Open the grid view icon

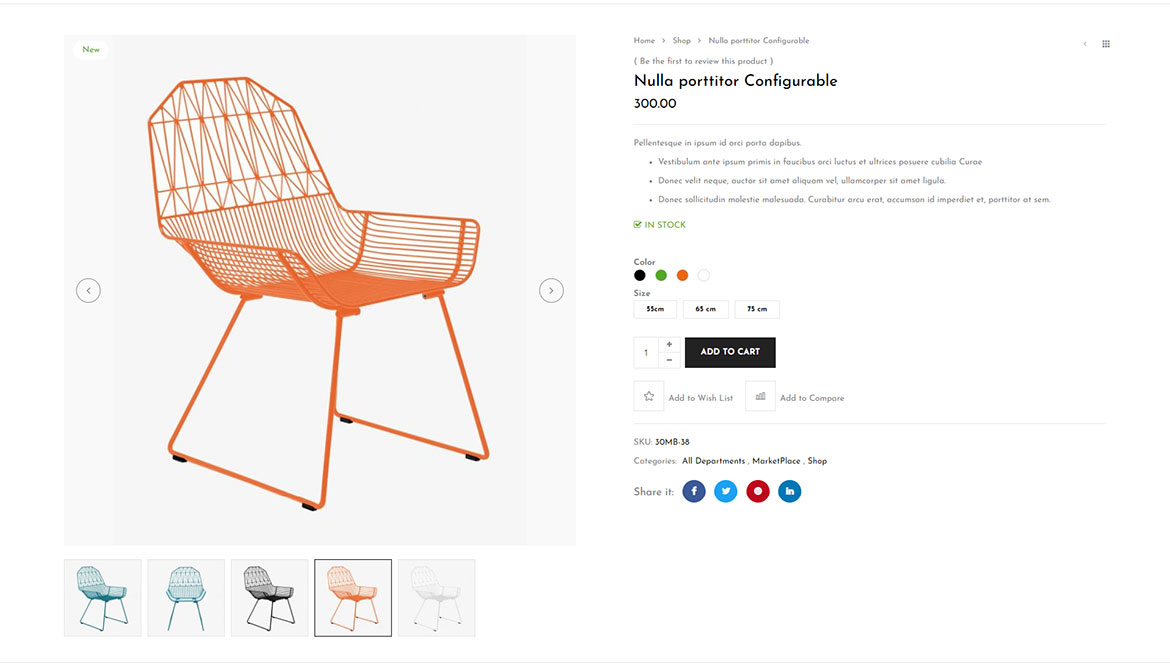click(x=1106, y=44)
